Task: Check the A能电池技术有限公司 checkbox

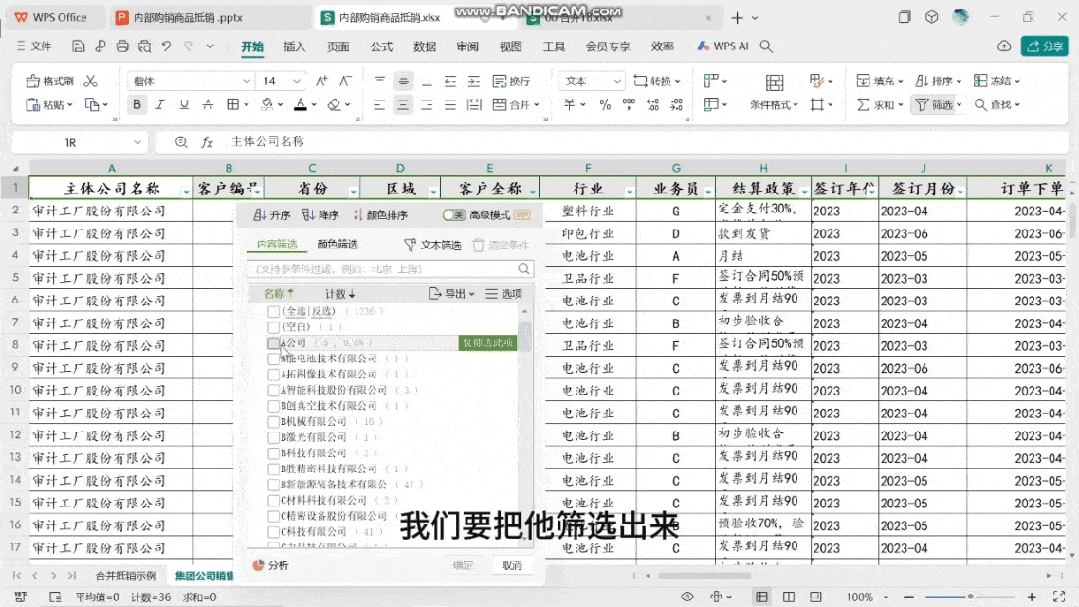Action: 274,359
